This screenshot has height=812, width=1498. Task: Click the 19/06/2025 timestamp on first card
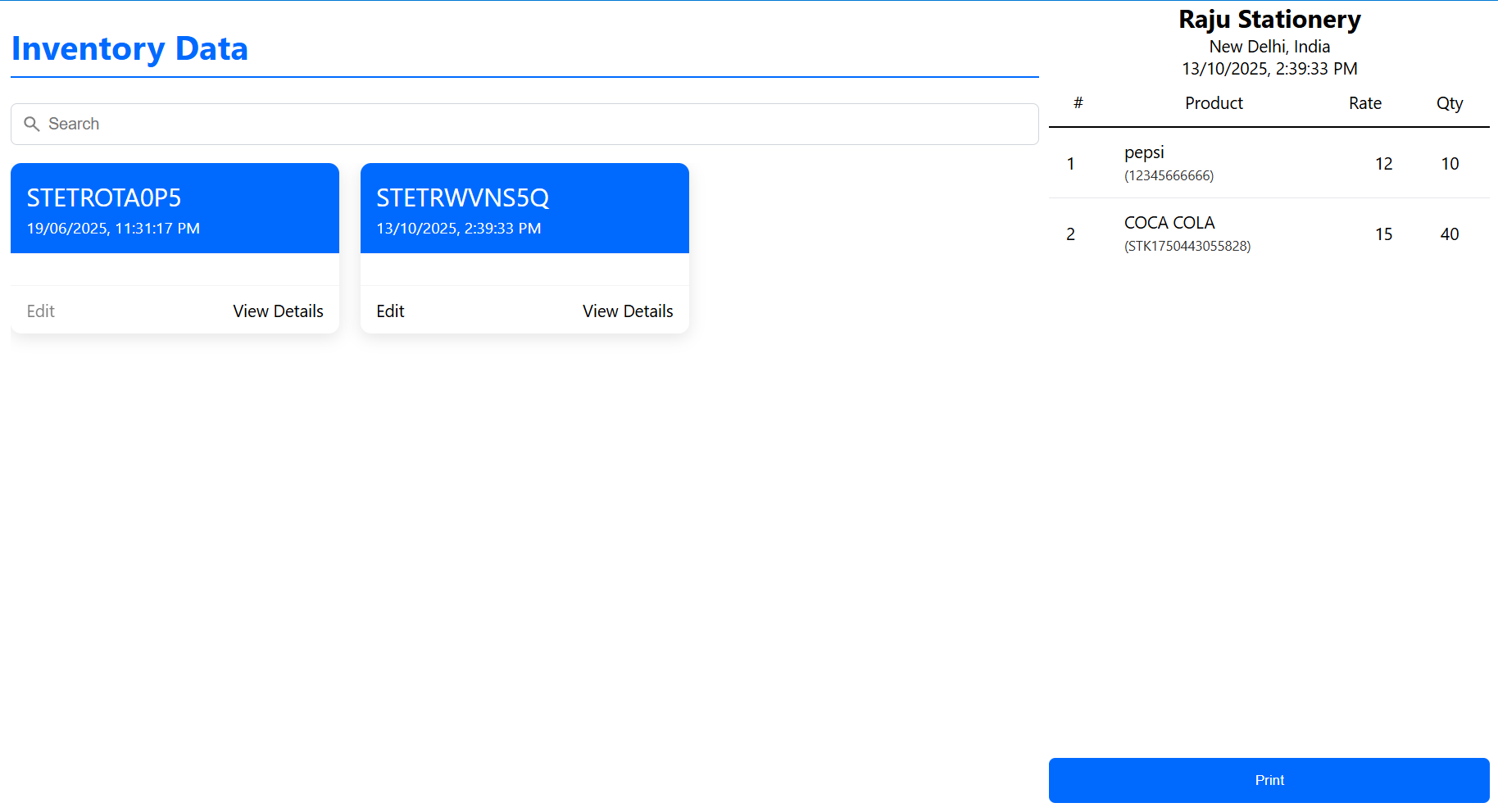(113, 229)
